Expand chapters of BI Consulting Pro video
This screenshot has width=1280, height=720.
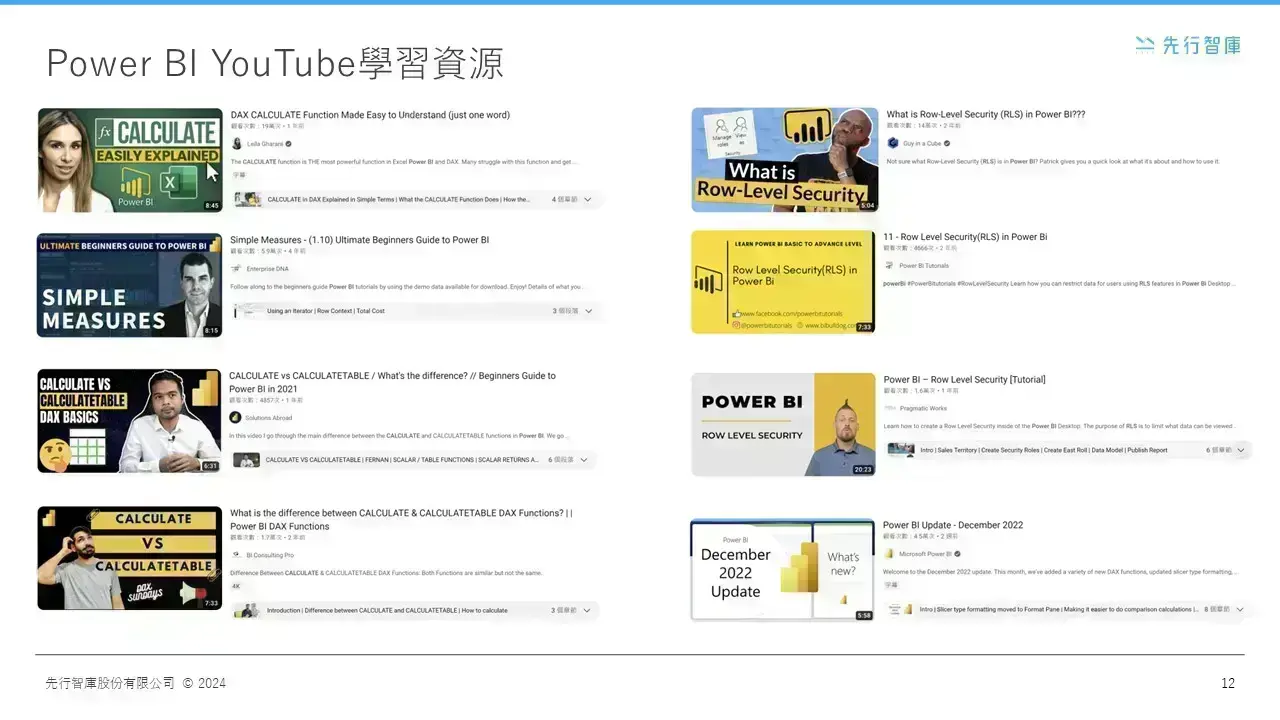coord(587,610)
